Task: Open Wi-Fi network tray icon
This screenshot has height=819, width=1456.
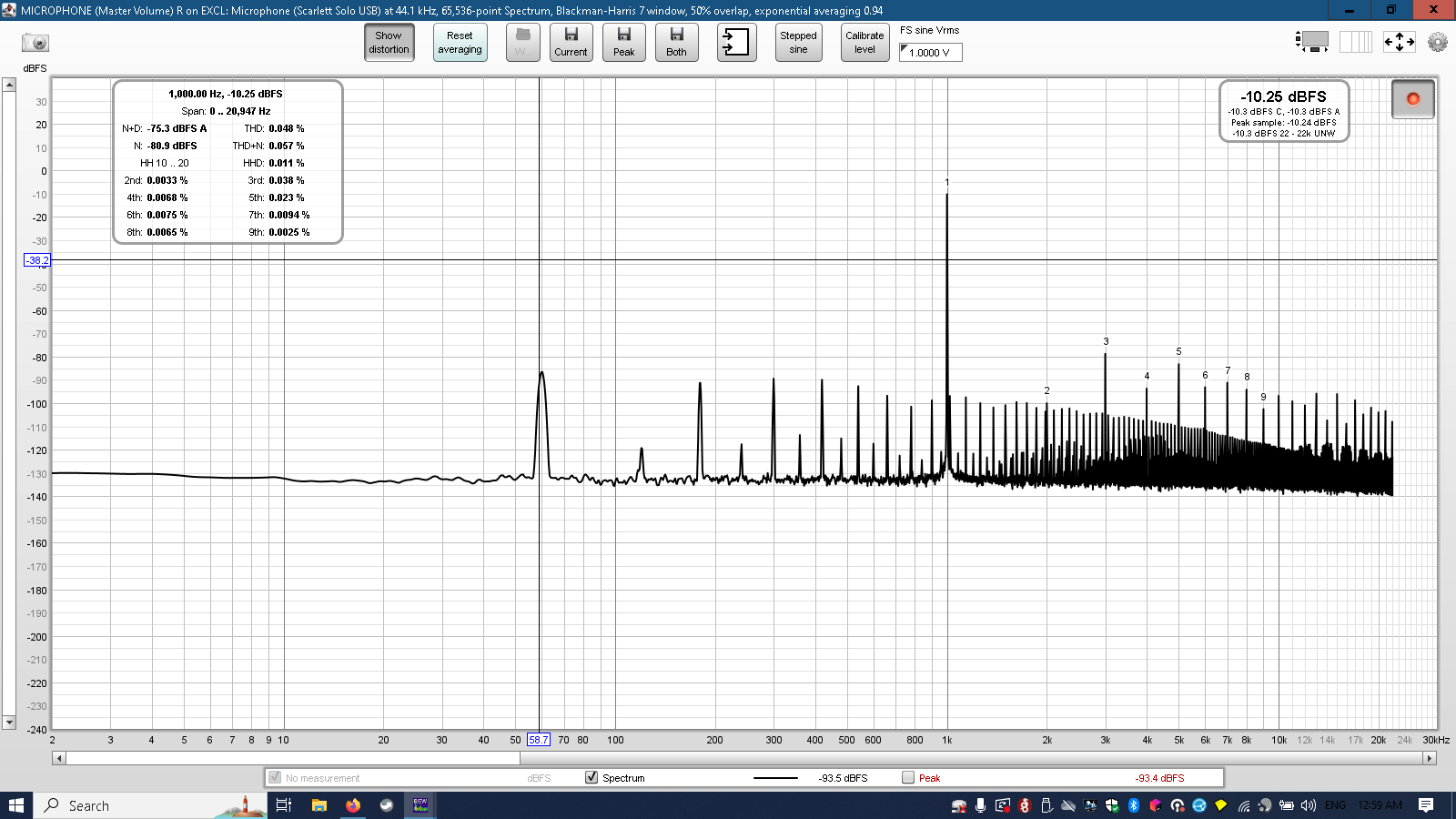Action: coord(1244,805)
